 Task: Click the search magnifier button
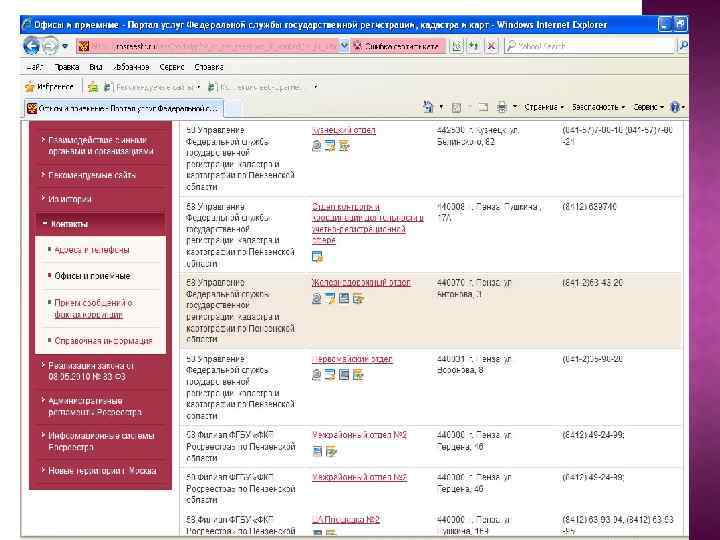(683, 46)
